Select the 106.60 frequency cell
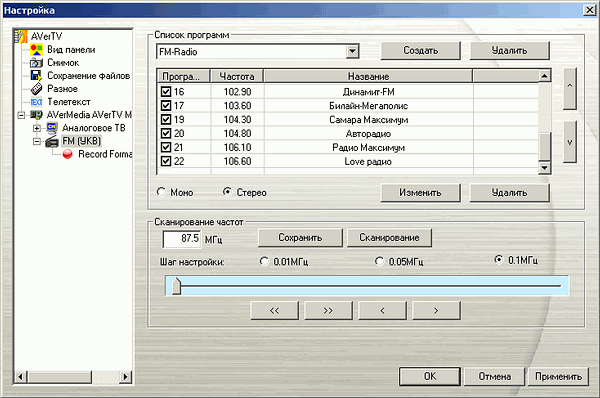Viewport: 600px width, 398px height. coord(237,161)
